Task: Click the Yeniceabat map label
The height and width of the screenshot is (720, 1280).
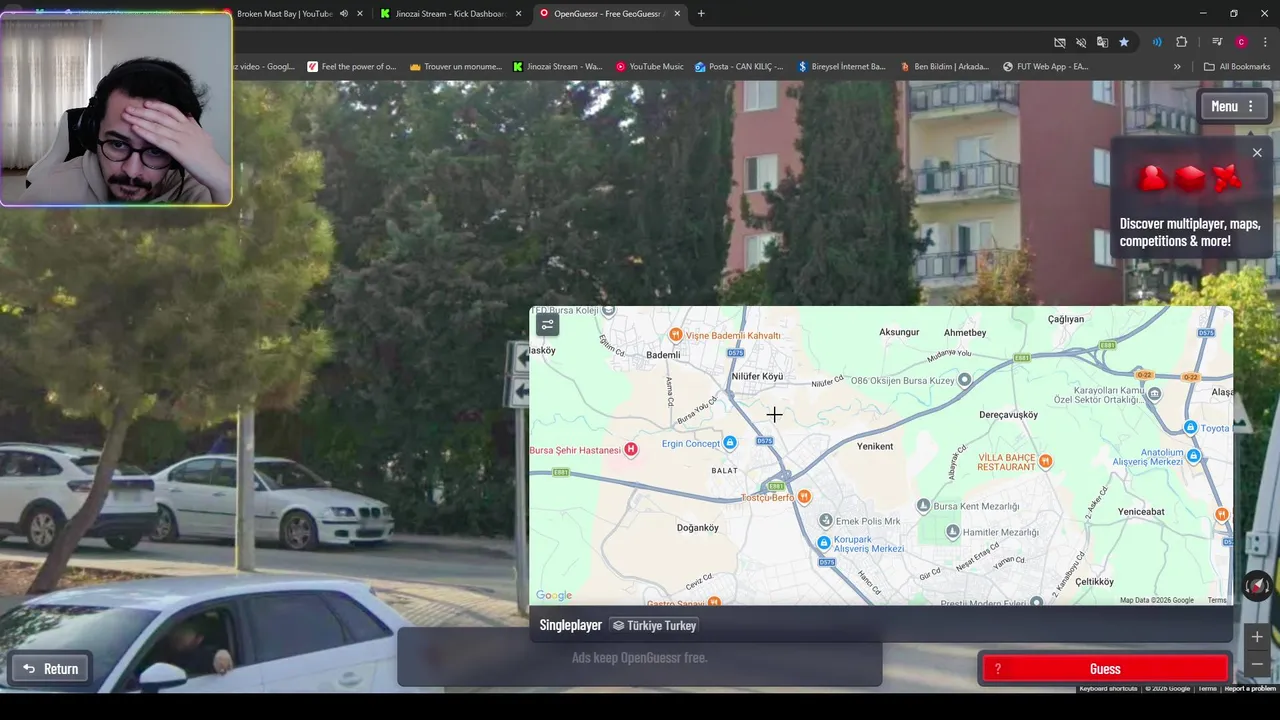Action: coord(1141,512)
